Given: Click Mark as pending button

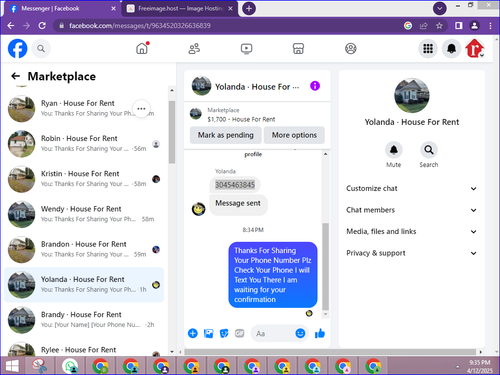Looking at the screenshot, I should click(x=226, y=135).
